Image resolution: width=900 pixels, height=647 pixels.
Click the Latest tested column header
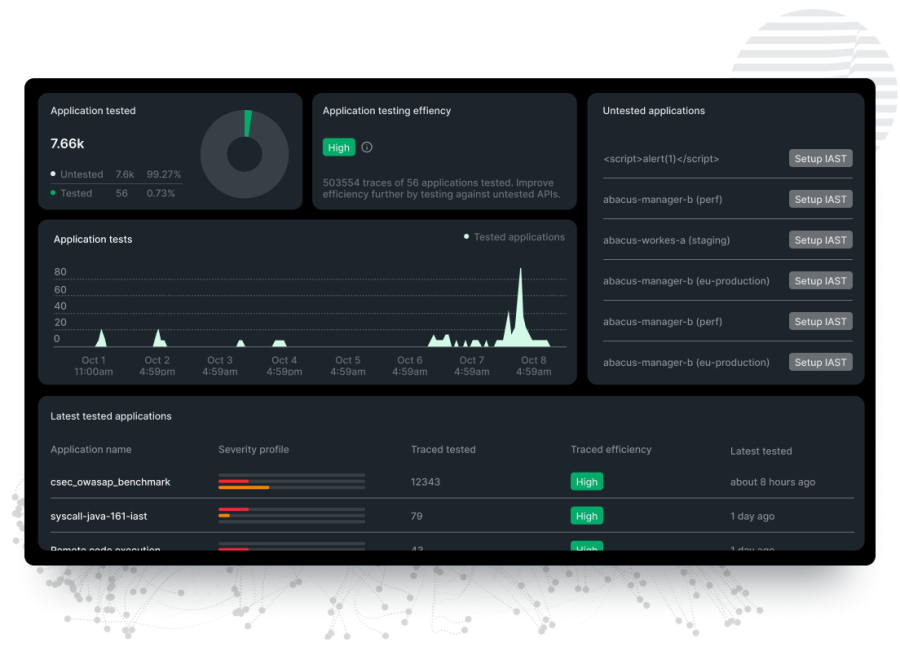click(x=761, y=451)
